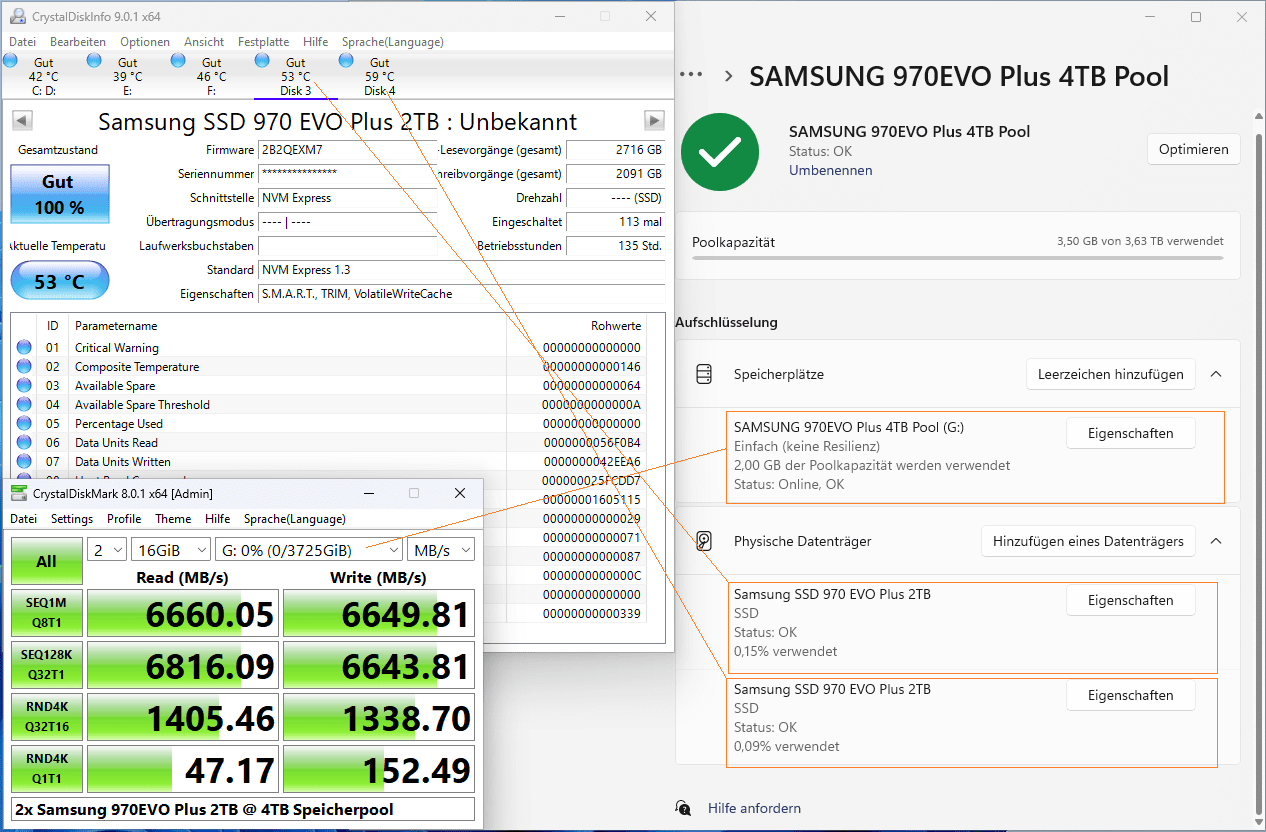
Task: Open Eigenschaften for disk with 0,09% verwendet
Action: pos(1131,695)
